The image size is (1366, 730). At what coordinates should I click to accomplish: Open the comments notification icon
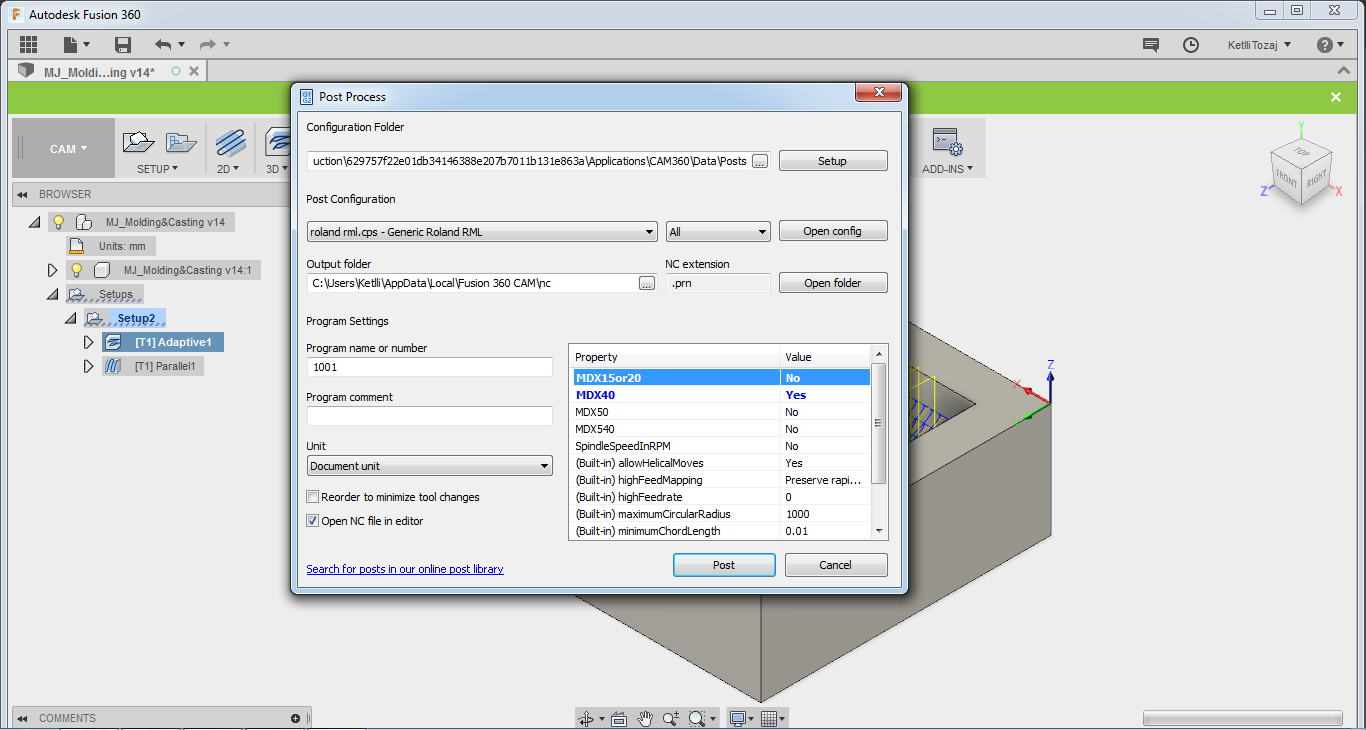pyautogui.click(x=1151, y=45)
